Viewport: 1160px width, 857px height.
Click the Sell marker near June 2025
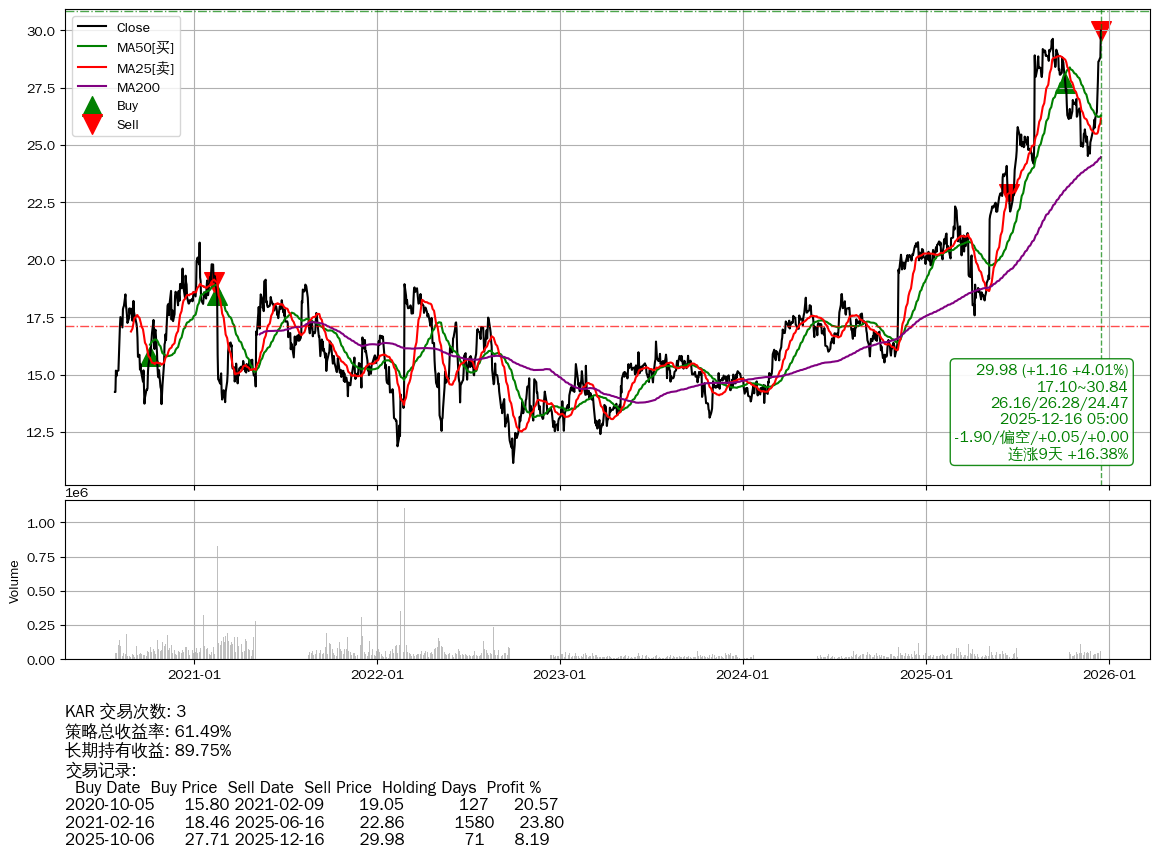(1009, 192)
